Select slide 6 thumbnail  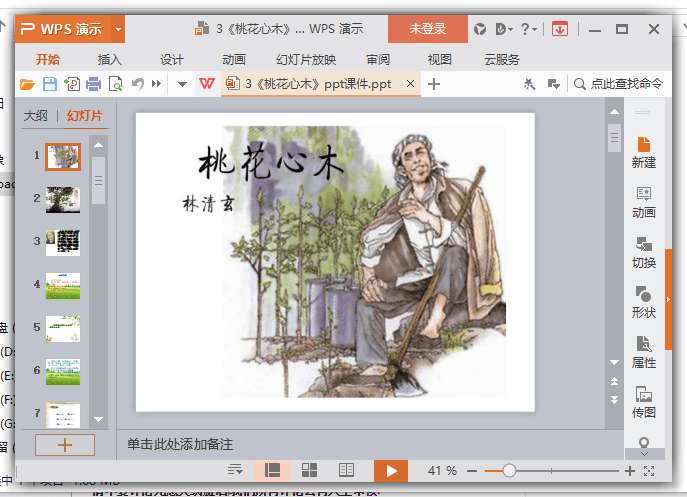63,372
